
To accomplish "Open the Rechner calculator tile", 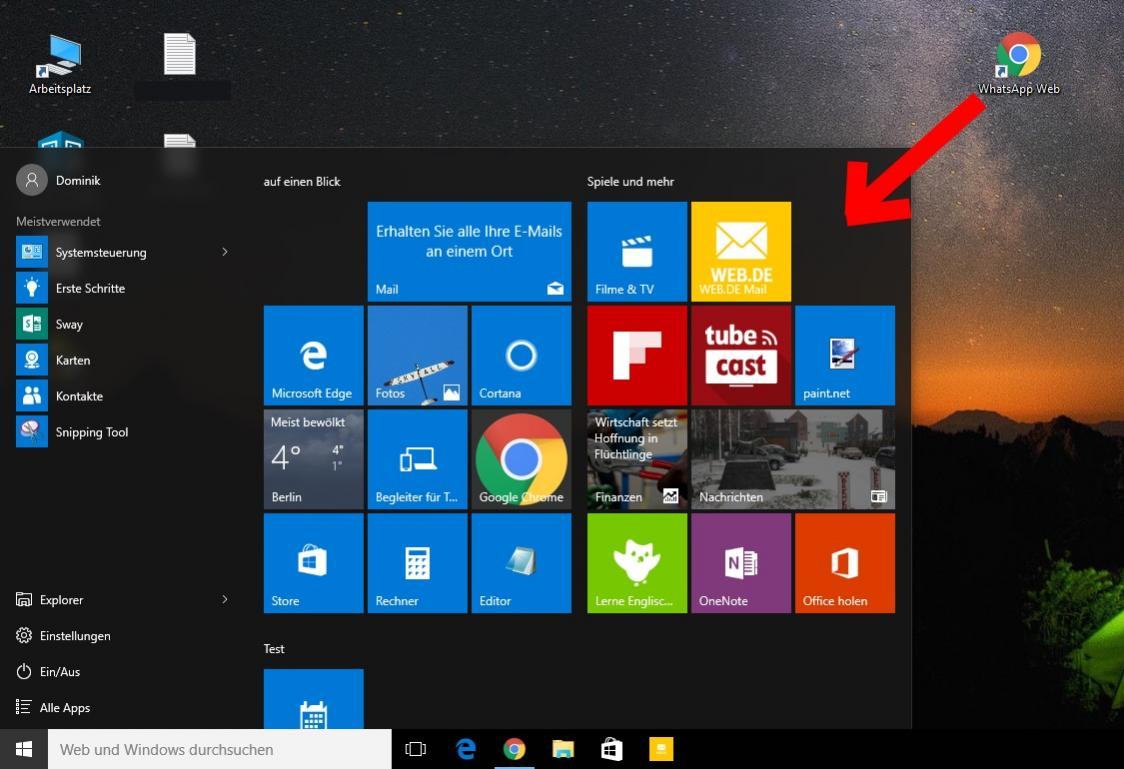I will pyautogui.click(x=417, y=563).
